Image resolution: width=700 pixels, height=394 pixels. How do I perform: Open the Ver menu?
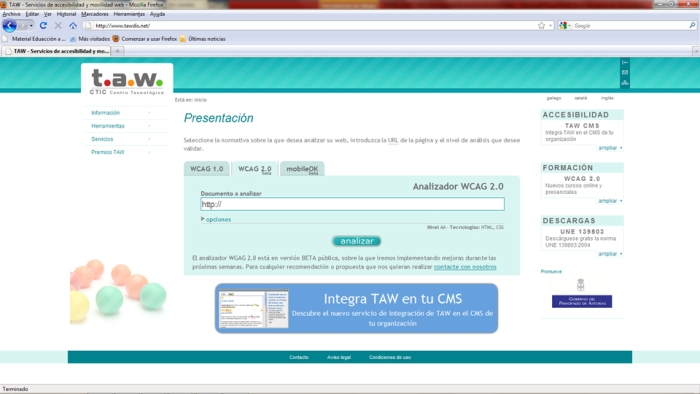pos(48,14)
